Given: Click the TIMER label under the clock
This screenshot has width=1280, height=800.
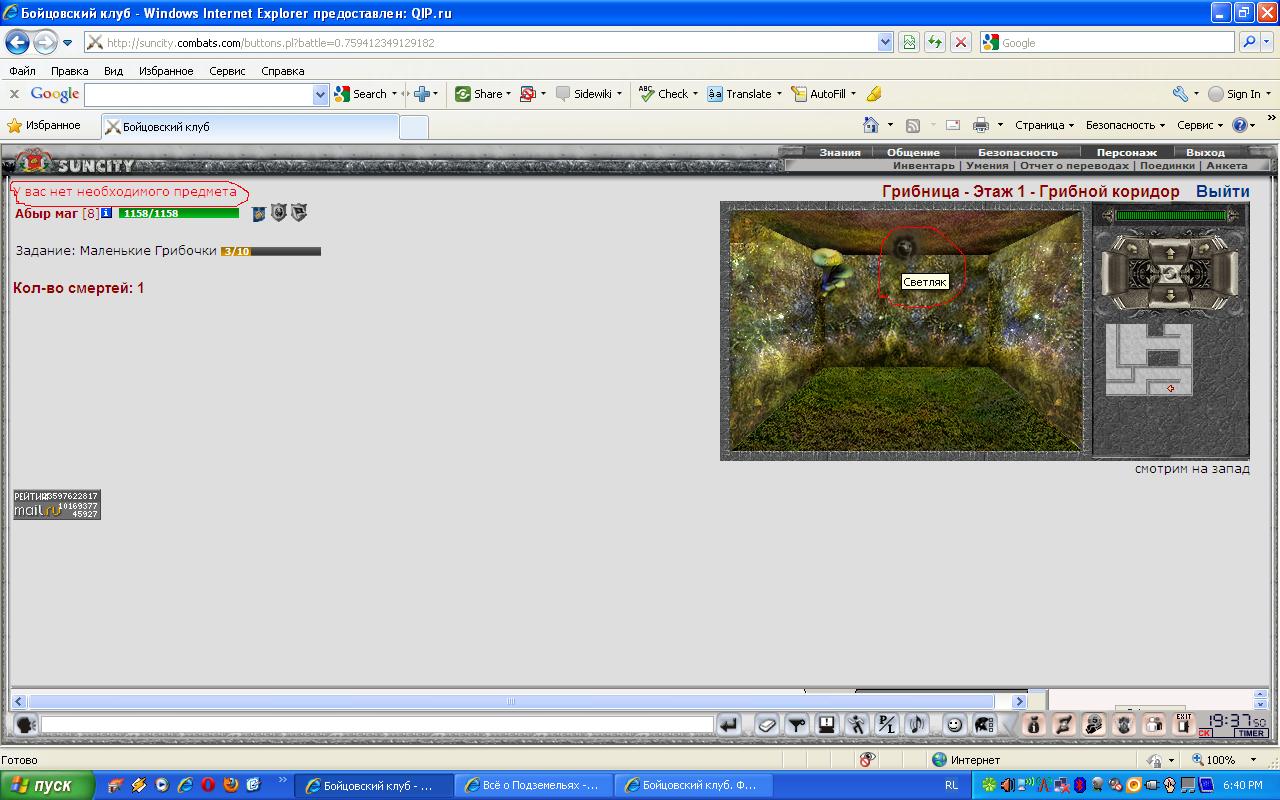Looking at the screenshot, I should (x=1251, y=733).
